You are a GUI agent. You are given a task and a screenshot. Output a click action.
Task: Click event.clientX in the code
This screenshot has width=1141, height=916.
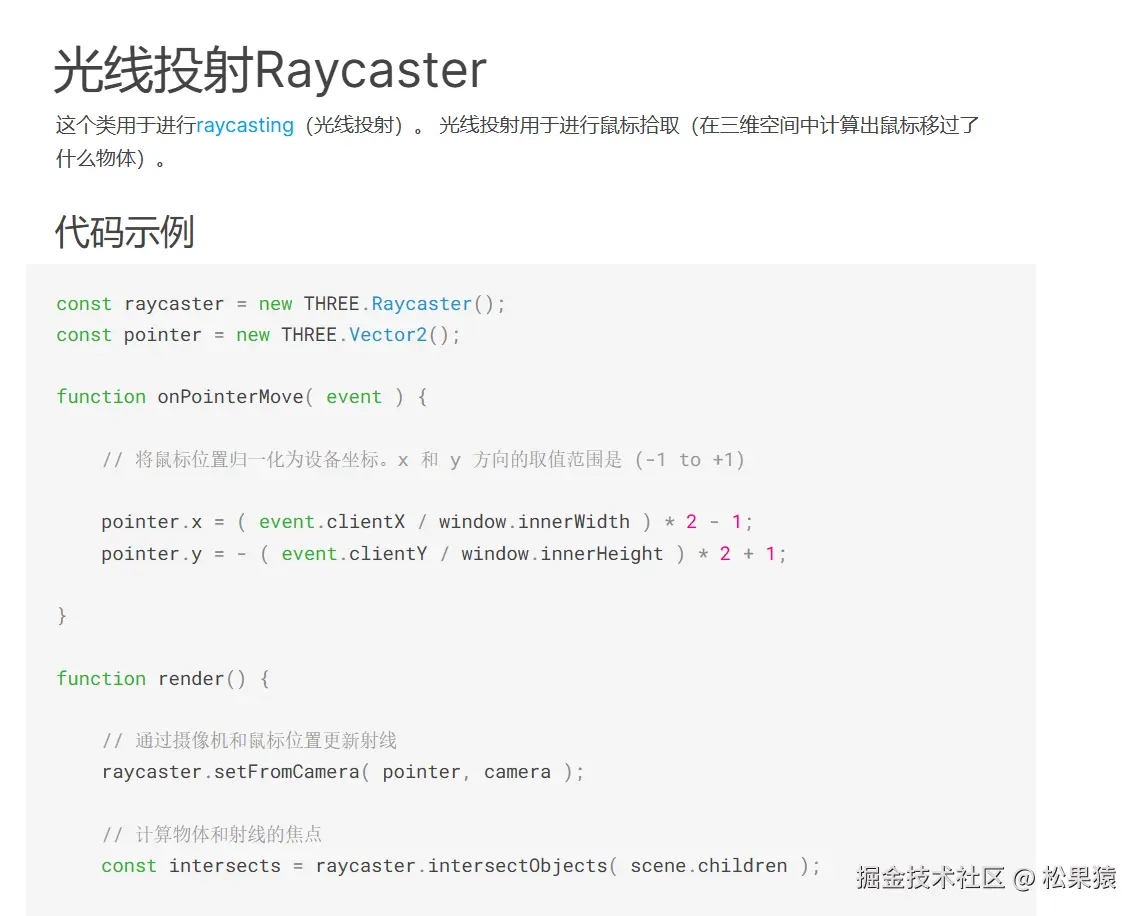[x=332, y=522]
